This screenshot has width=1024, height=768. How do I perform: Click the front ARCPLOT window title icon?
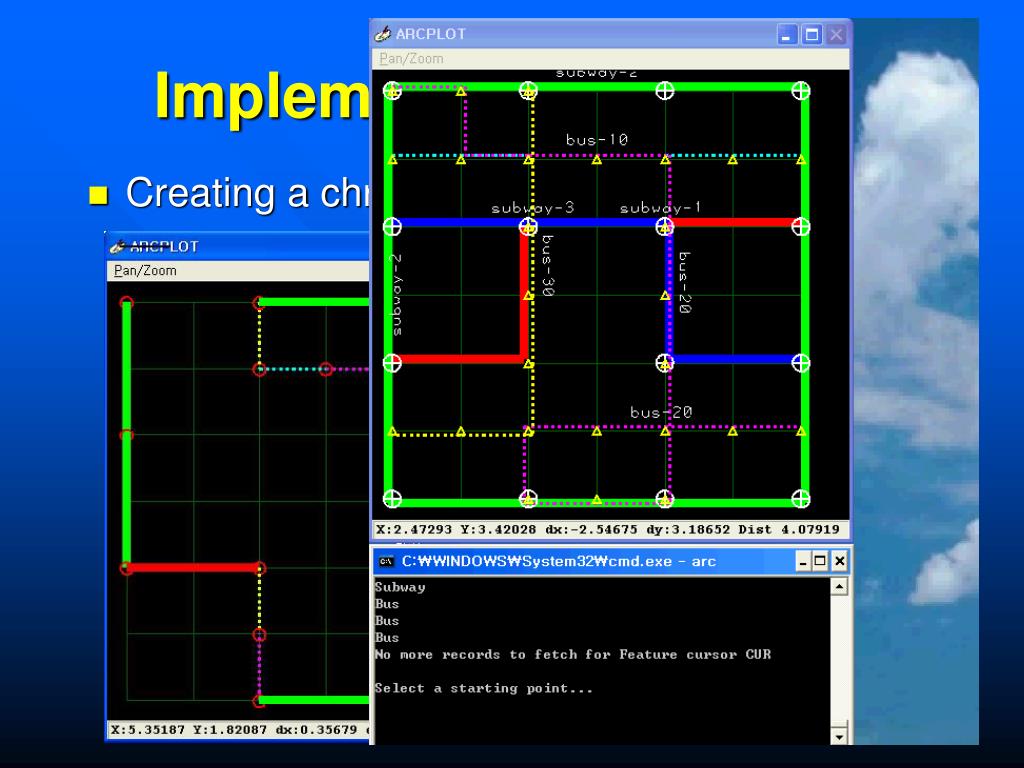[x=383, y=34]
